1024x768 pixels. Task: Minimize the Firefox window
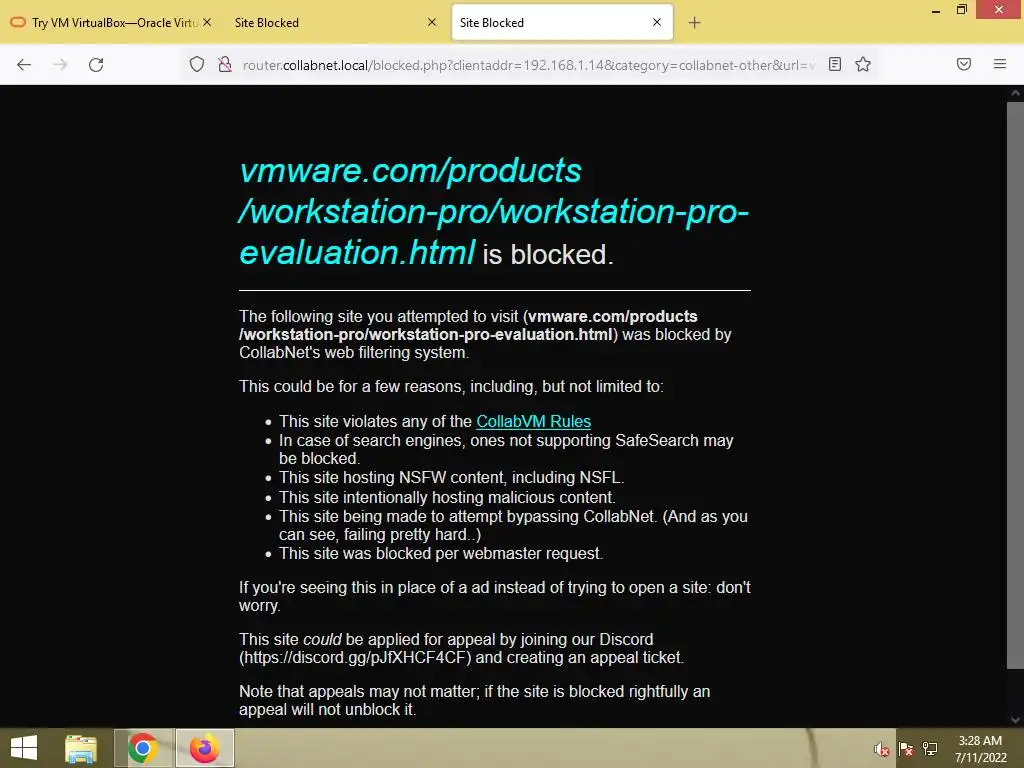936,10
